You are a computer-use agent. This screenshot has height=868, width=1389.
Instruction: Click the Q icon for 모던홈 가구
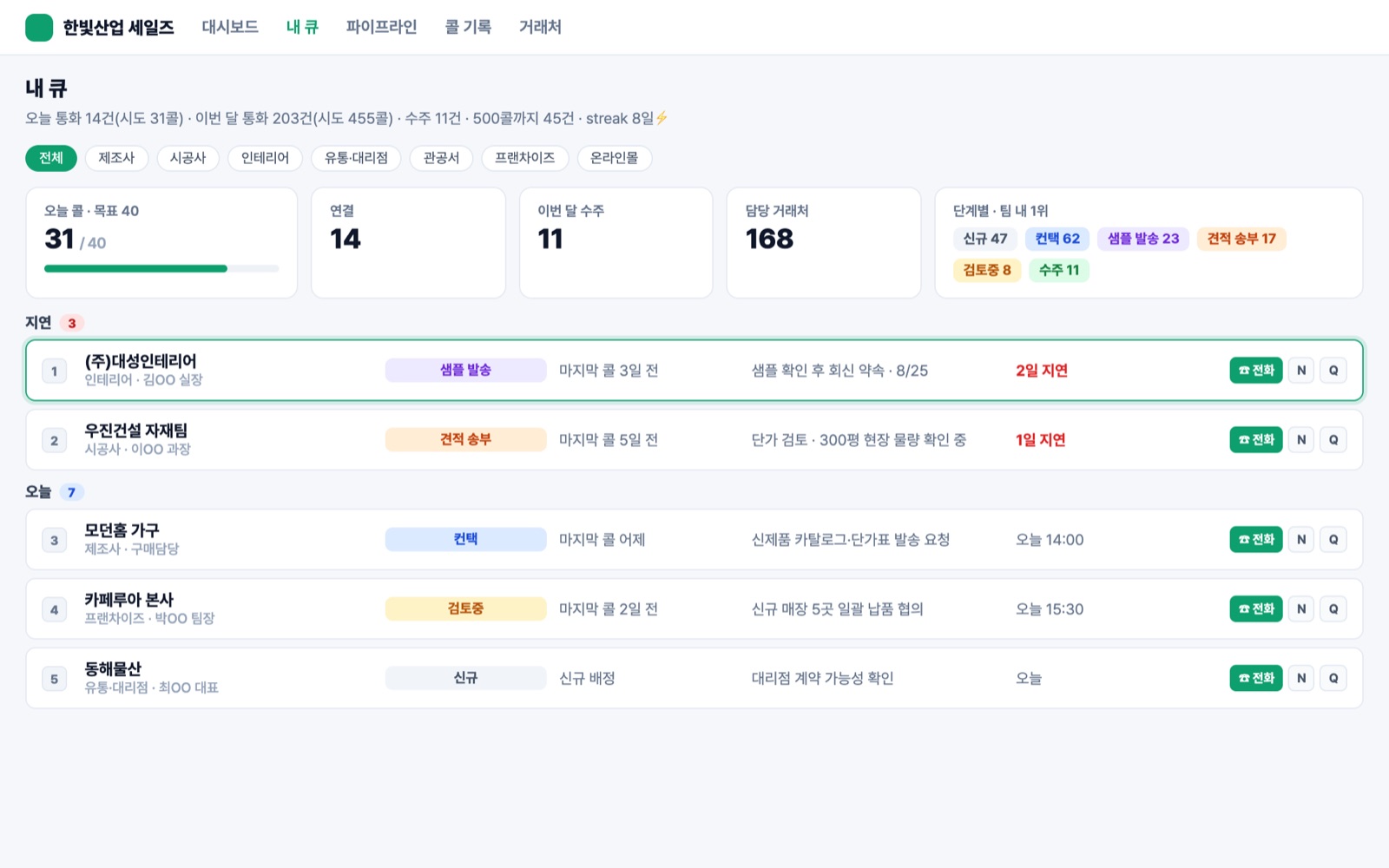[1333, 540]
